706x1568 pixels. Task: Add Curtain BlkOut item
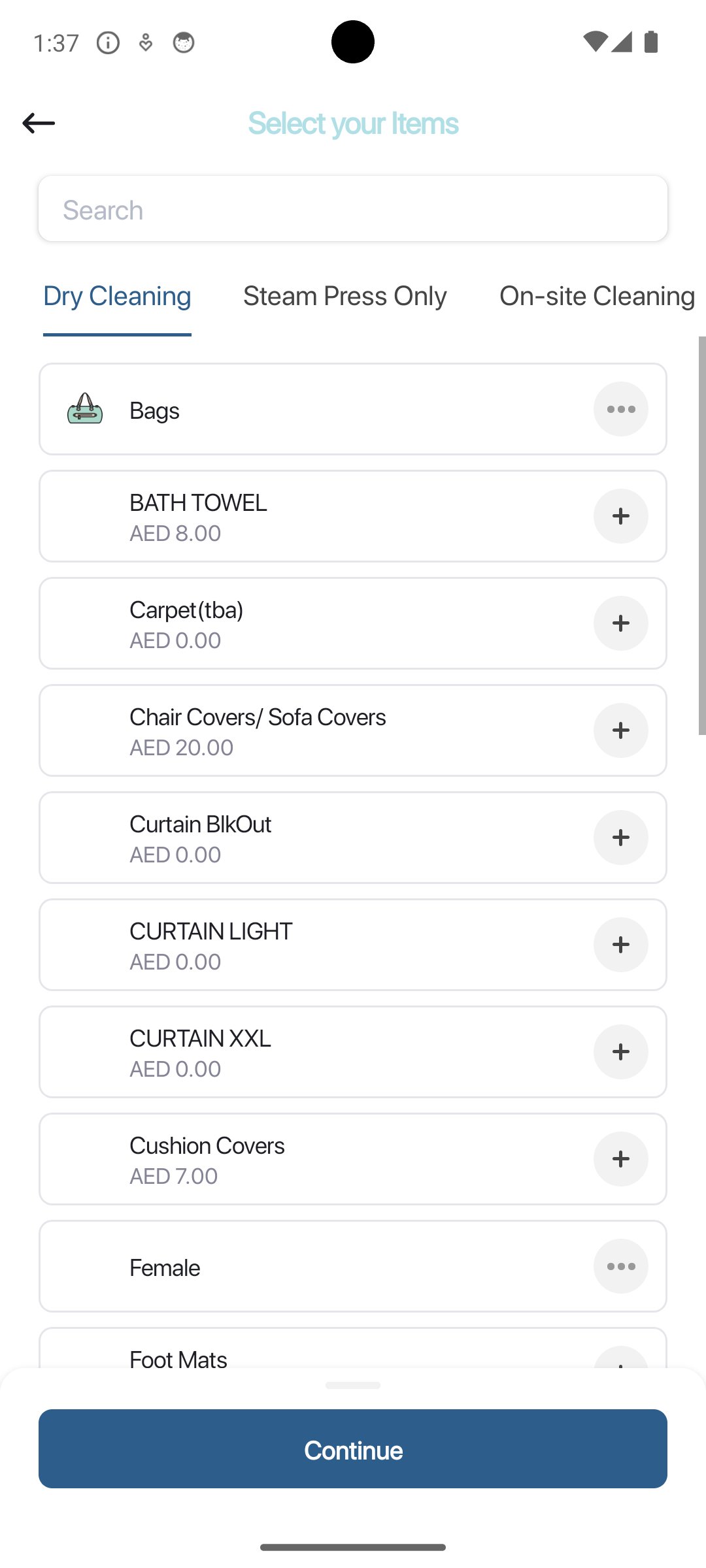[620, 838]
